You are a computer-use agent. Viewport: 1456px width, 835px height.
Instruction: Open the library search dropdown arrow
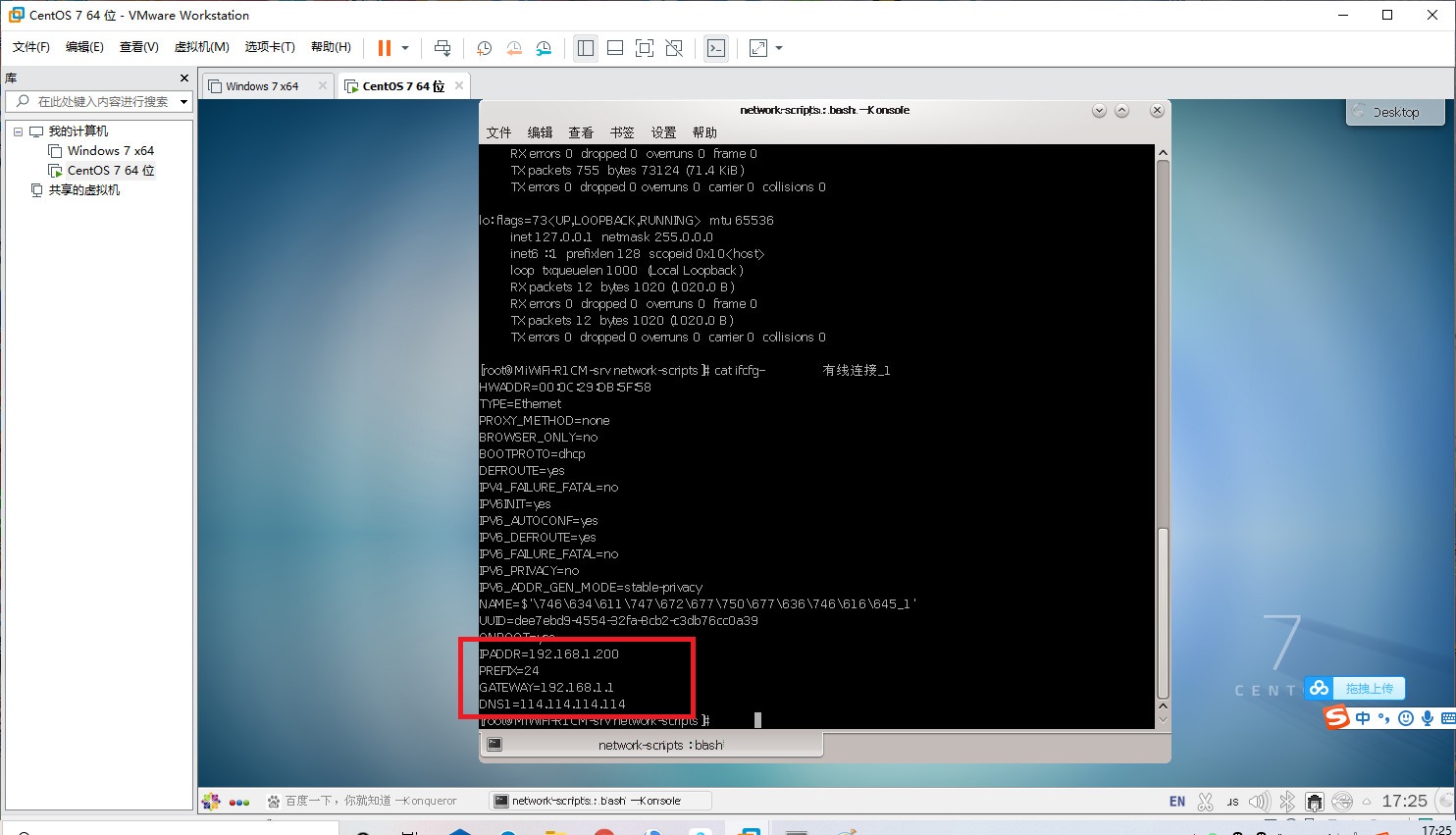pos(183,101)
